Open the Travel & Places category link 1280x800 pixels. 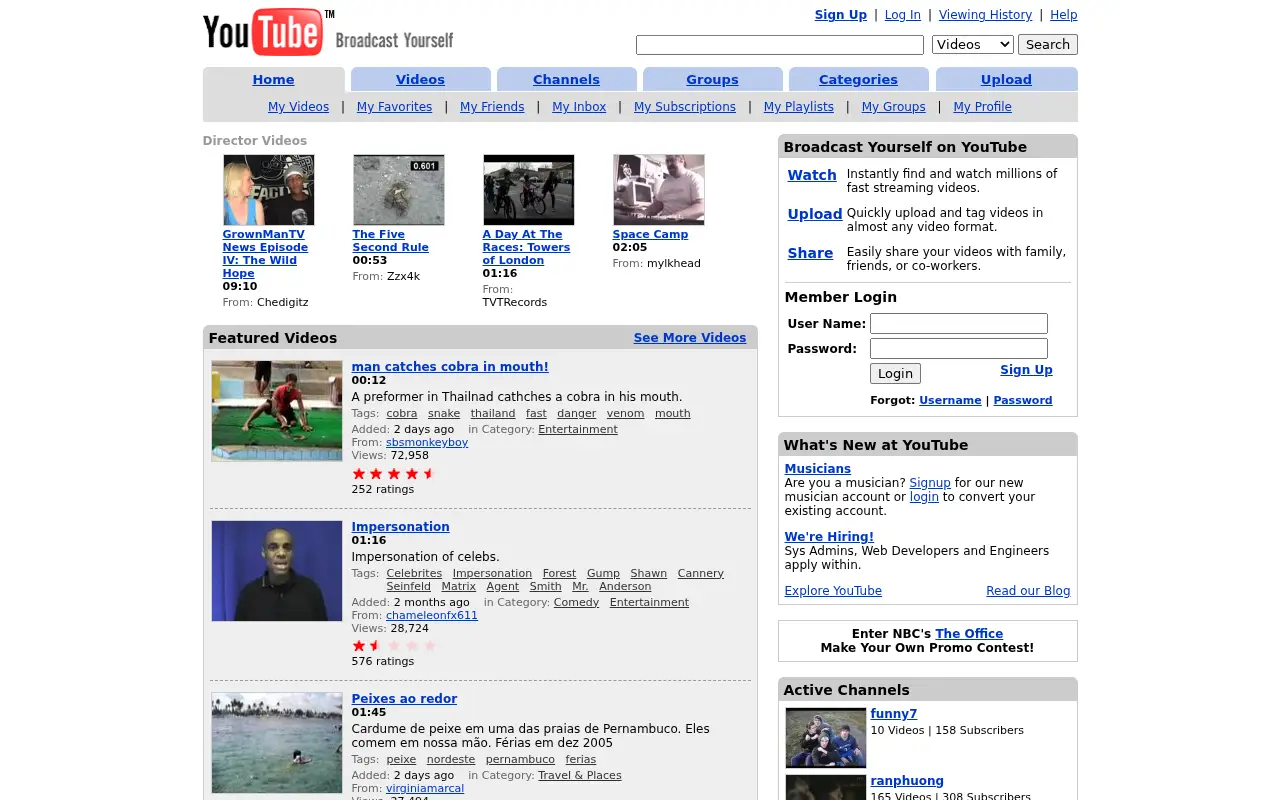(x=580, y=776)
